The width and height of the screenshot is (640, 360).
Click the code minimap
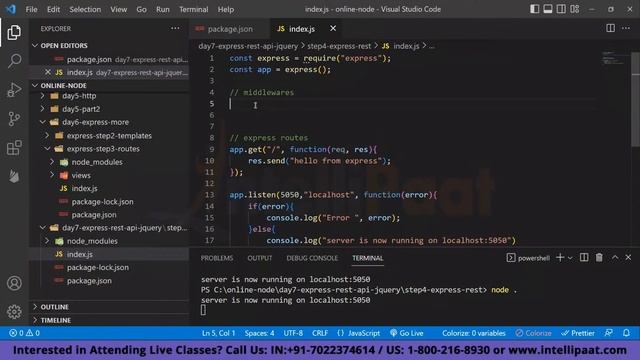point(614,58)
